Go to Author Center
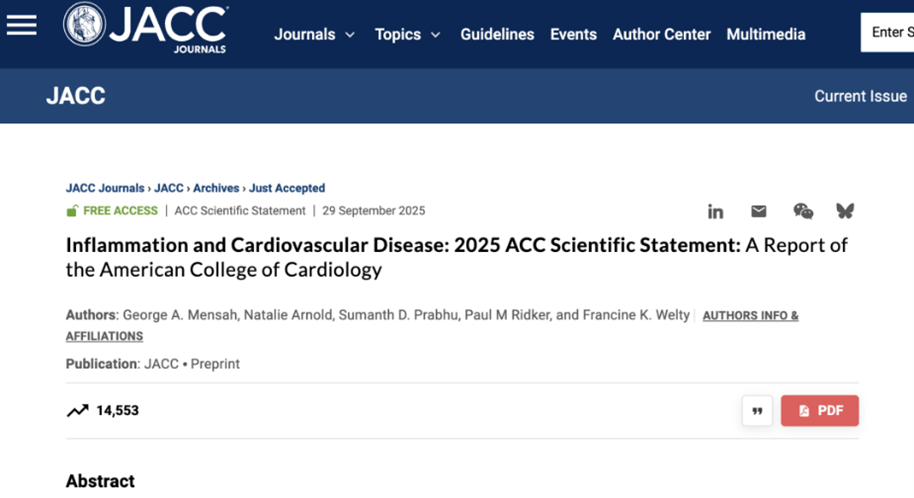The height and width of the screenshot is (498, 914). click(661, 34)
